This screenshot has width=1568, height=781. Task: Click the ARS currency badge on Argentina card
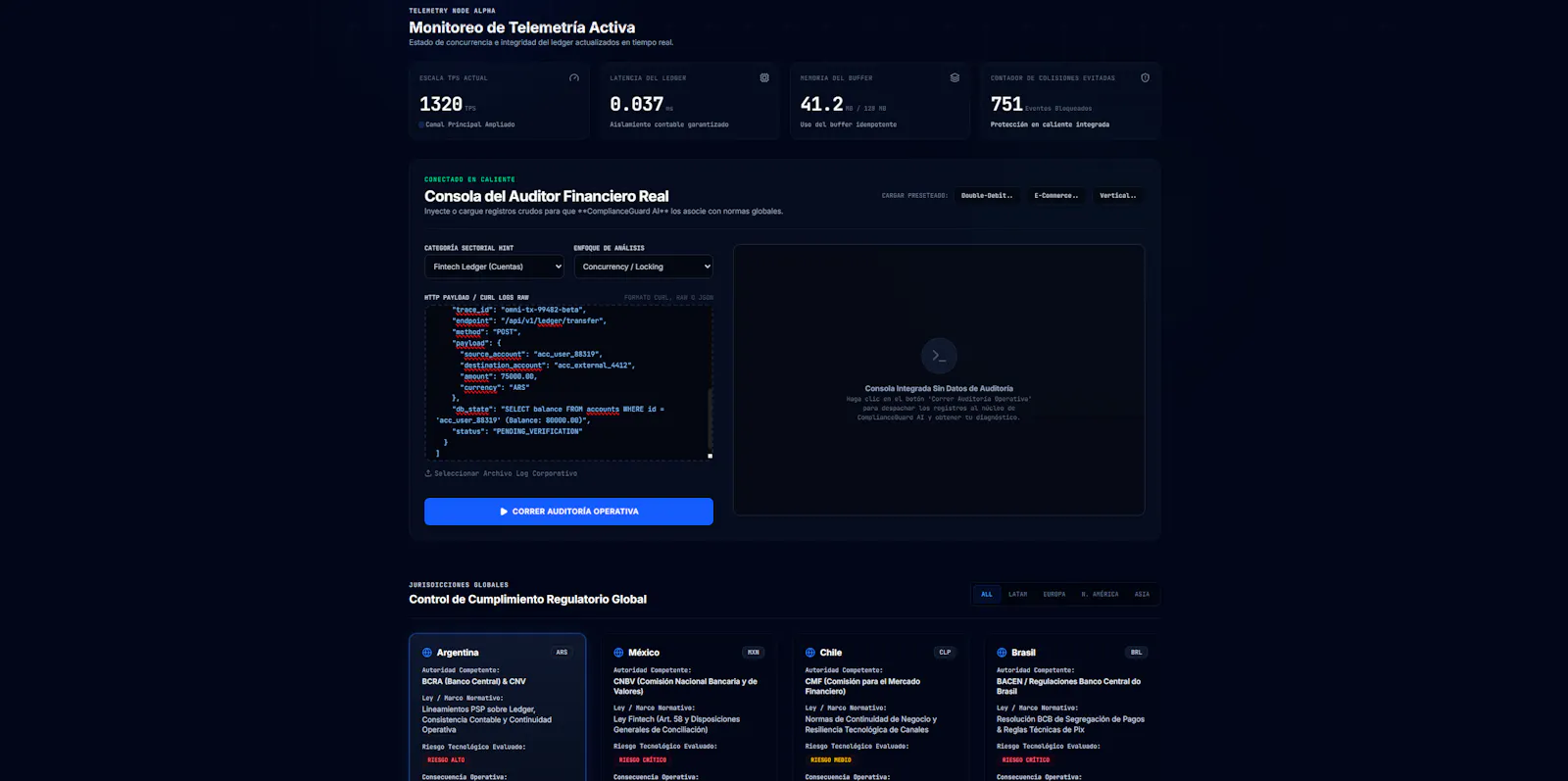point(562,653)
